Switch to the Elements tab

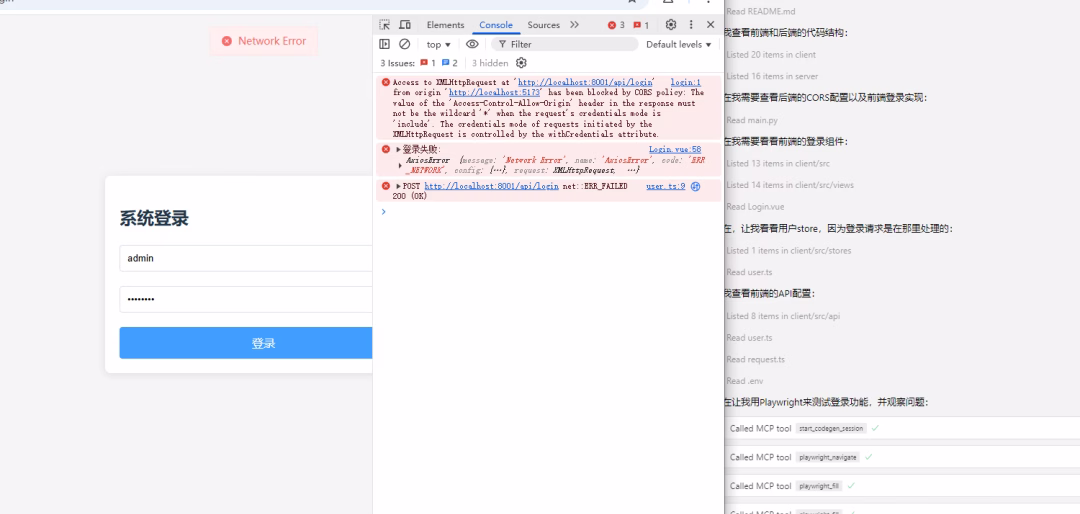[x=445, y=25]
